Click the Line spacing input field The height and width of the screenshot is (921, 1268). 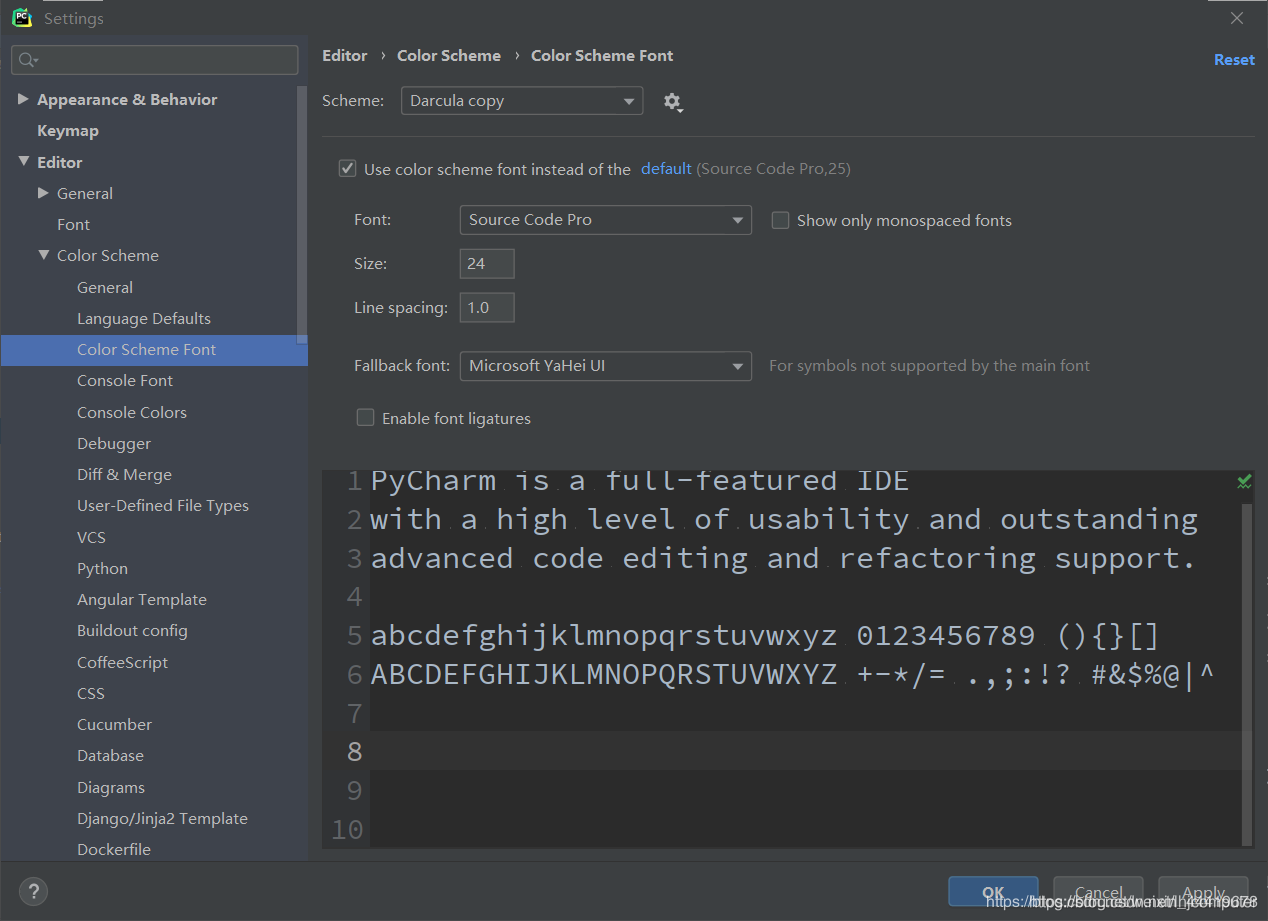(487, 308)
